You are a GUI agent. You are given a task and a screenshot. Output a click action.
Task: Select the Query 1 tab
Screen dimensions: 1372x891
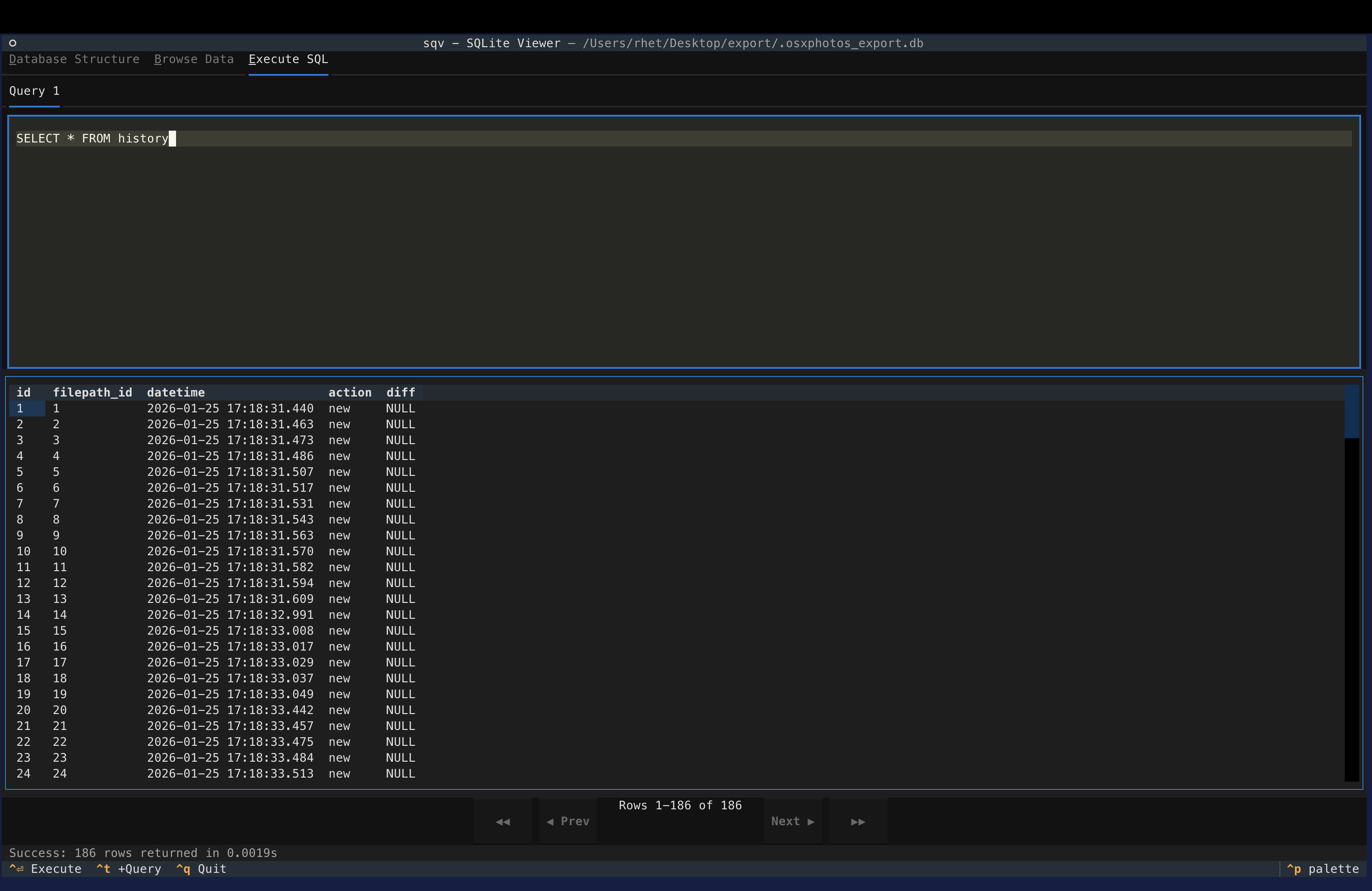click(x=34, y=90)
